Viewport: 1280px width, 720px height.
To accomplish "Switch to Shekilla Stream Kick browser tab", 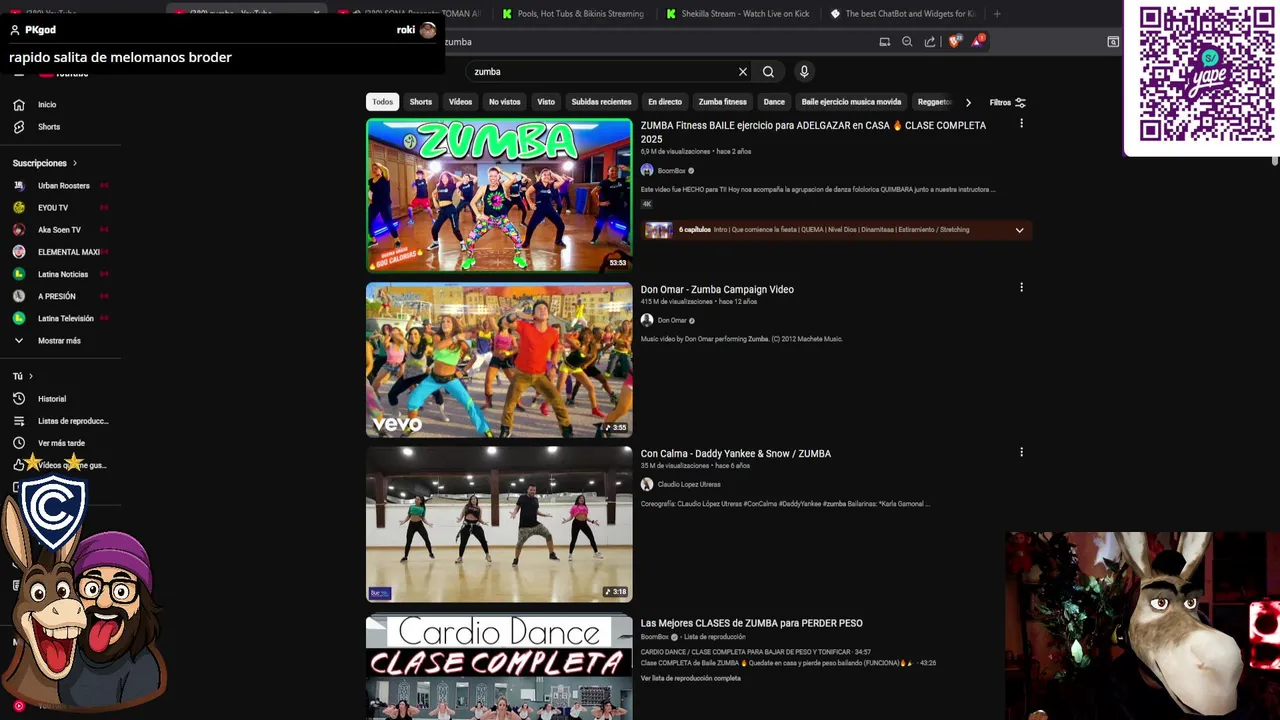I will tap(738, 14).
